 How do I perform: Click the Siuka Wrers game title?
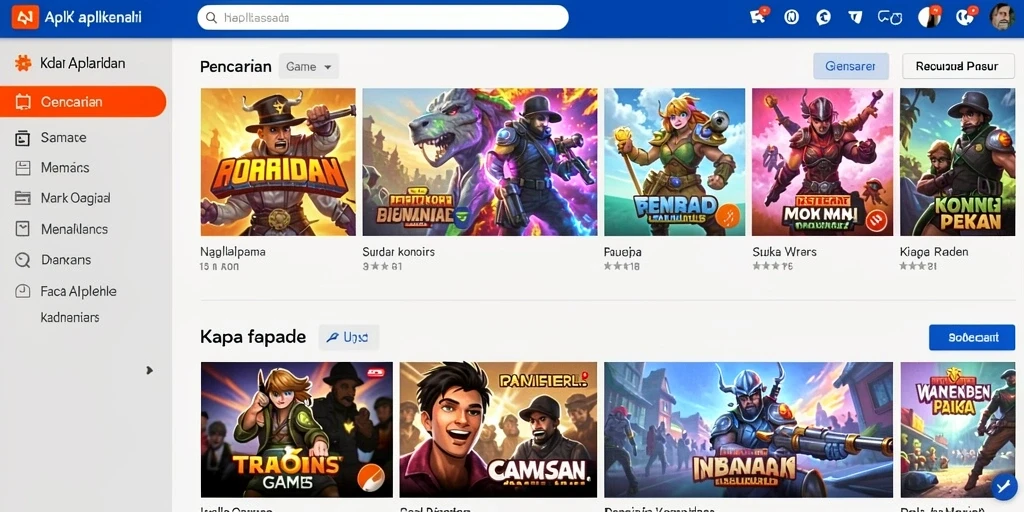pos(784,251)
